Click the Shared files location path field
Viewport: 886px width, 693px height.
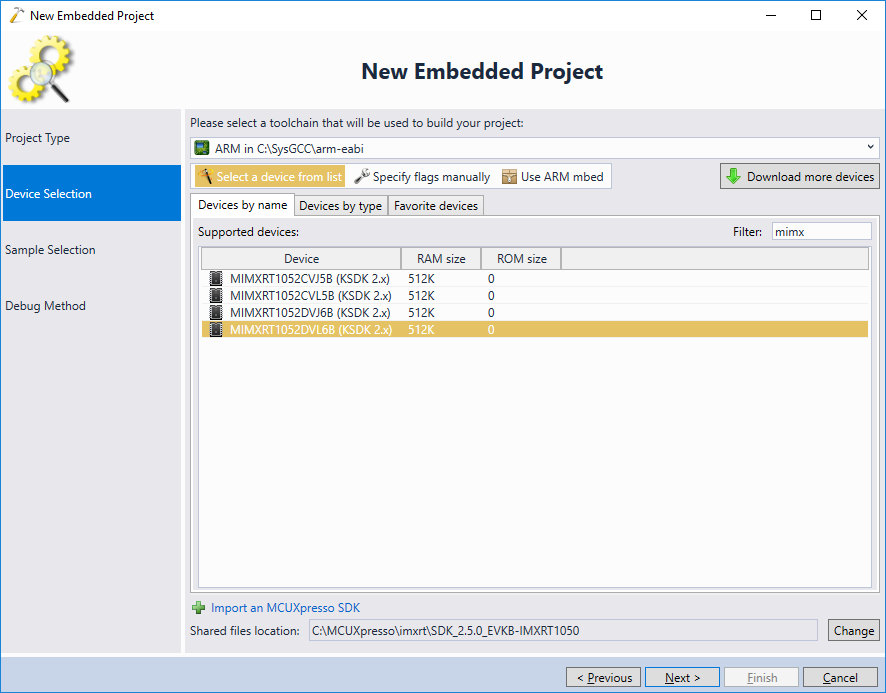tap(563, 630)
